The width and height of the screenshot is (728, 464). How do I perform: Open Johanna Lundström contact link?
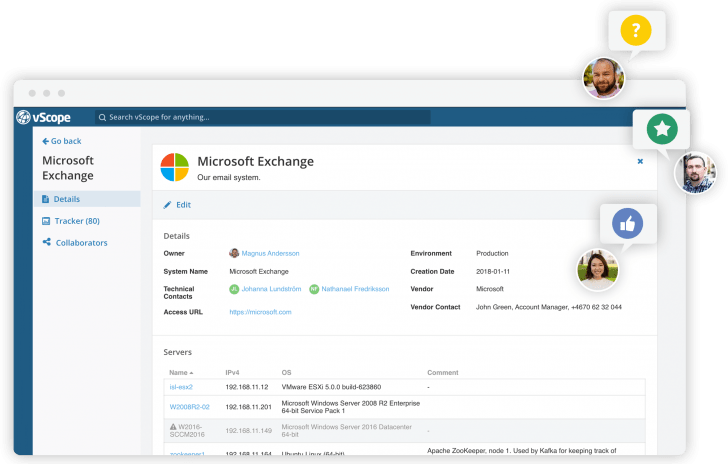271,289
